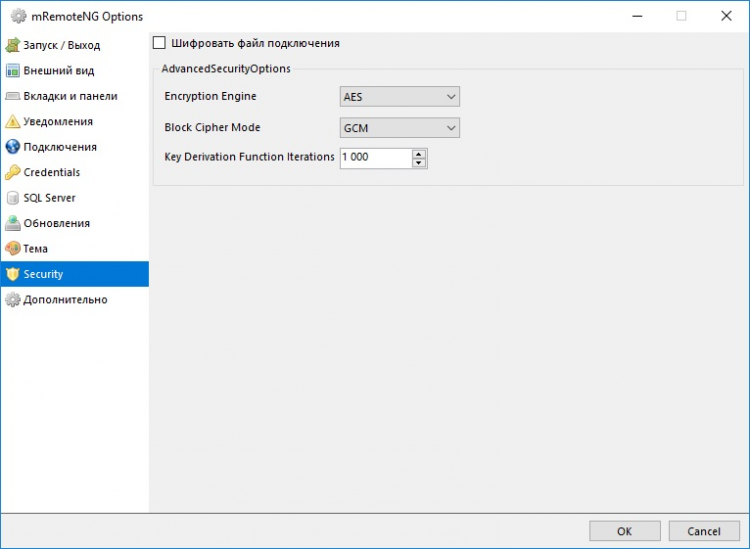The height and width of the screenshot is (549, 750).
Task: Open the Подключения settings page
Action: point(60,147)
